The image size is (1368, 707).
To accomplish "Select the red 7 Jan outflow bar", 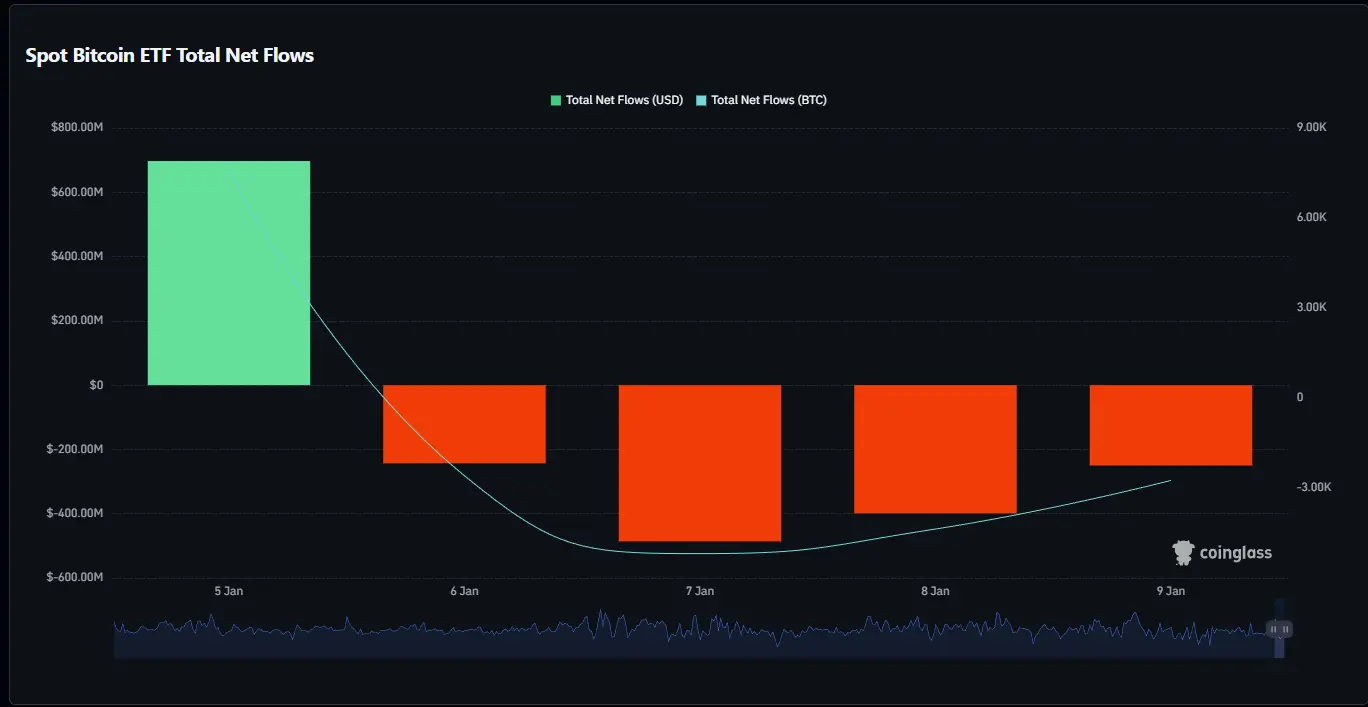I will click(x=700, y=463).
